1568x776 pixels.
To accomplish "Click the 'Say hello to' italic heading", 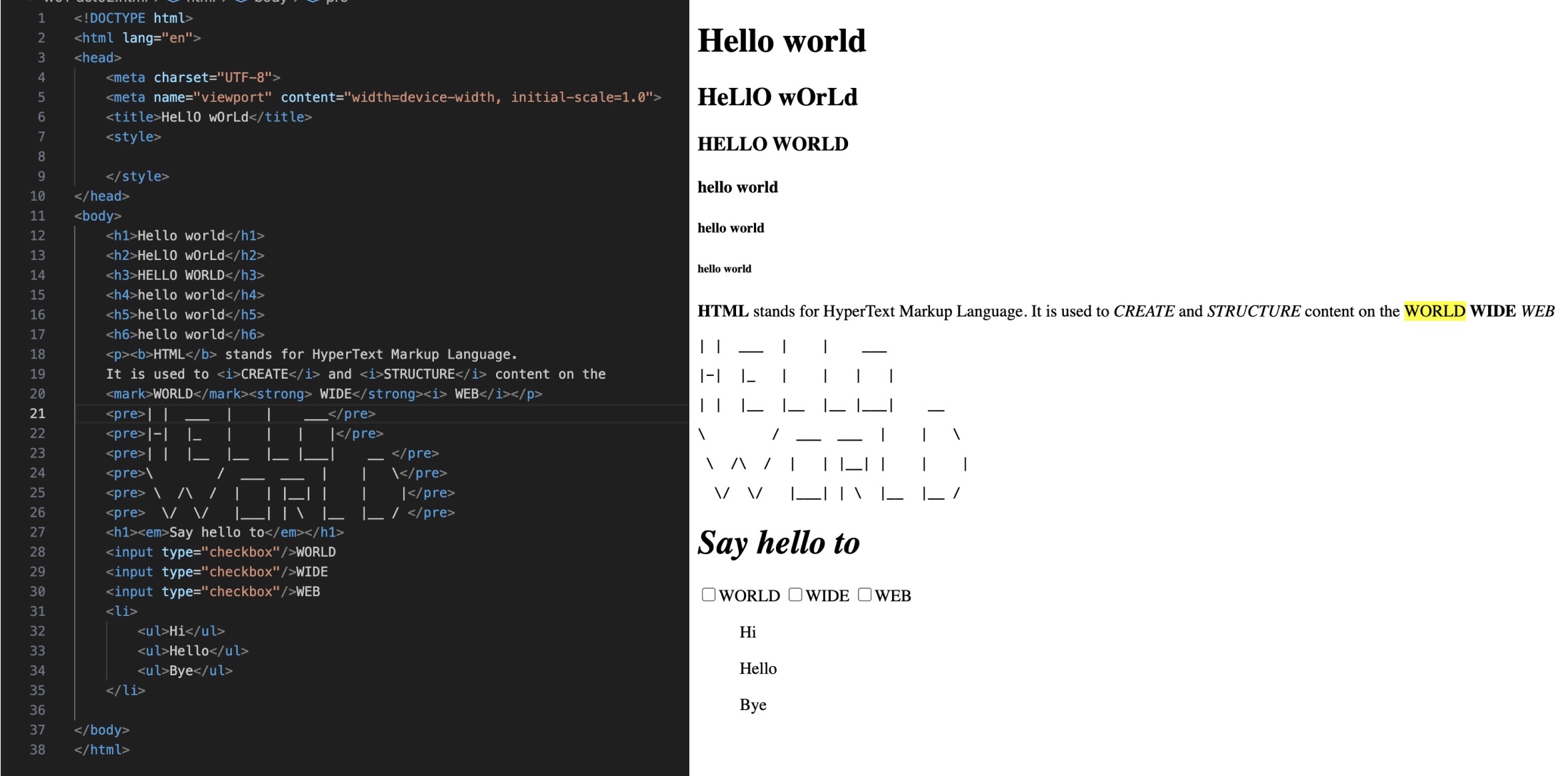I will (778, 543).
